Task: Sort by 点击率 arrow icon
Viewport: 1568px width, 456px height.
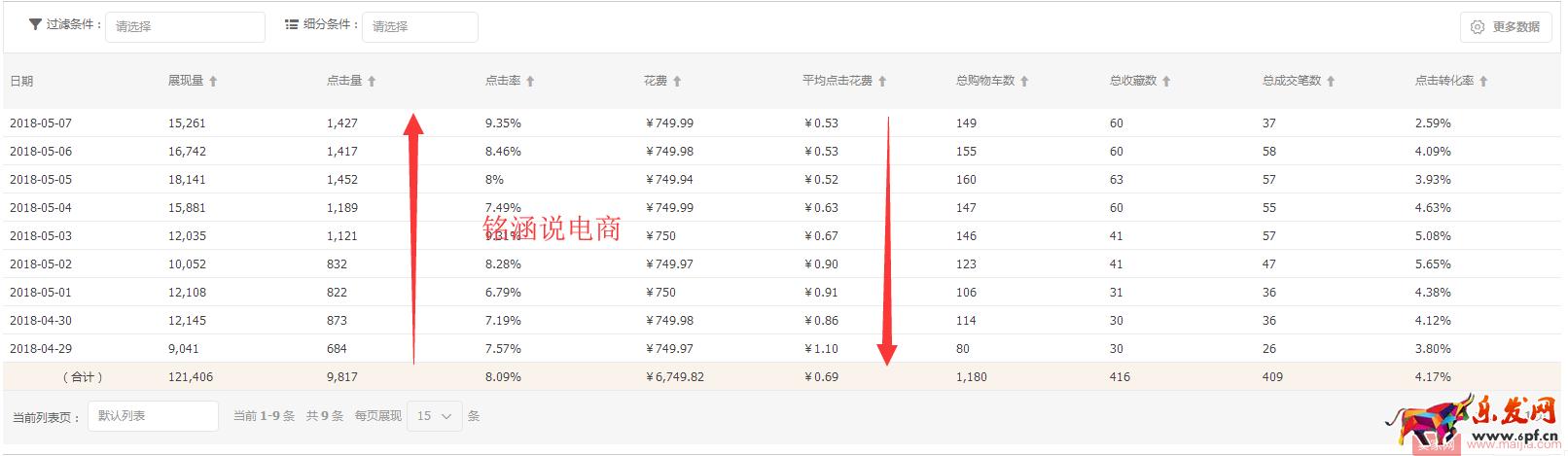Action: click(x=530, y=82)
